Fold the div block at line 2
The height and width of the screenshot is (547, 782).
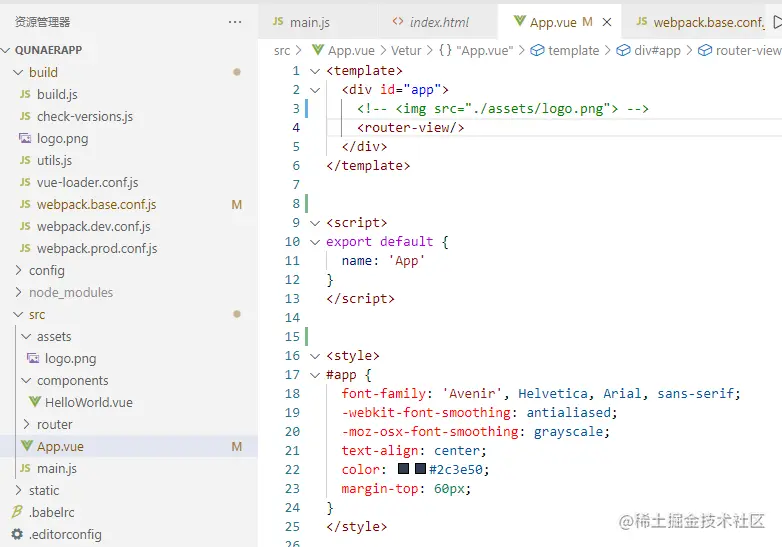(315, 90)
